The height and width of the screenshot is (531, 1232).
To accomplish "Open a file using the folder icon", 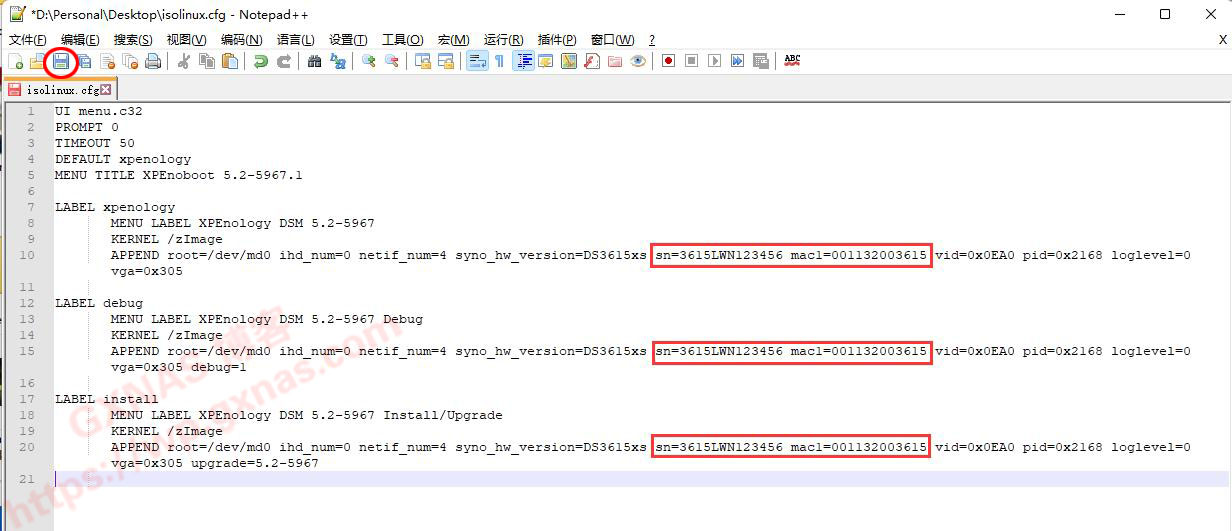I will [x=37, y=61].
